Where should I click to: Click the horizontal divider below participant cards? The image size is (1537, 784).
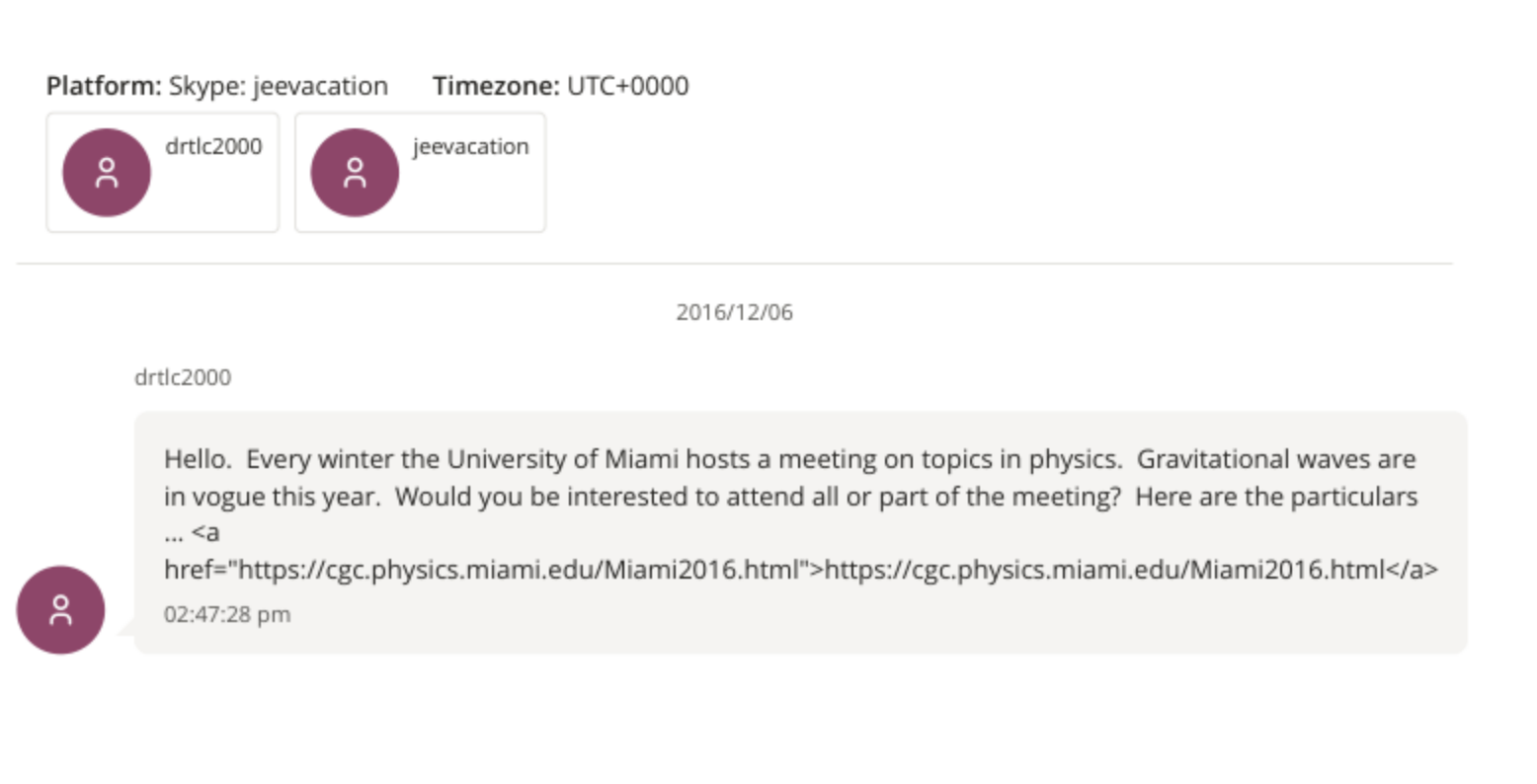click(x=734, y=264)
